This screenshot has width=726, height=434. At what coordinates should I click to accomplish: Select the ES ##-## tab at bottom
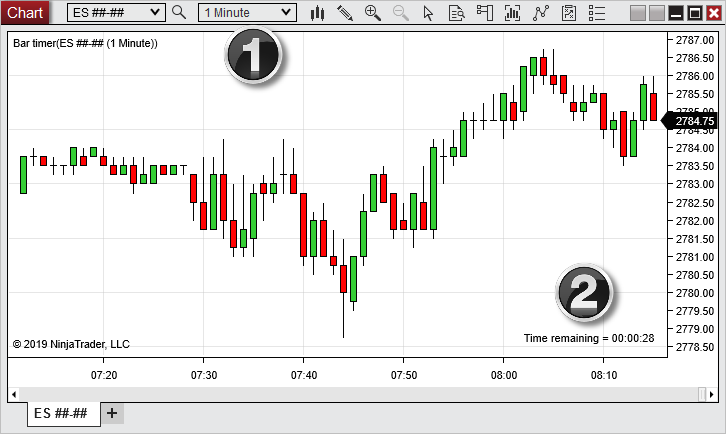tap(61, 413)
